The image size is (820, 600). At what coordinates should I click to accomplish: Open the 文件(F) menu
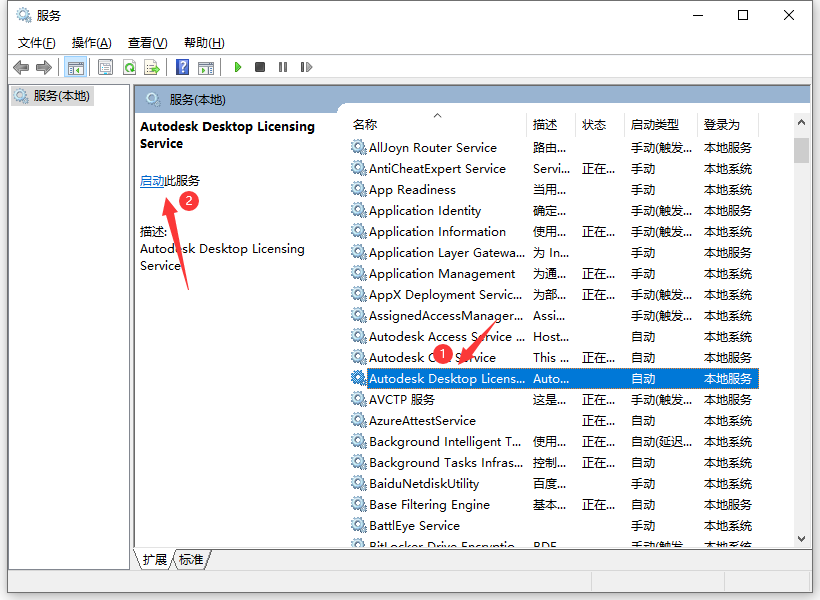(x=36, y=42)
